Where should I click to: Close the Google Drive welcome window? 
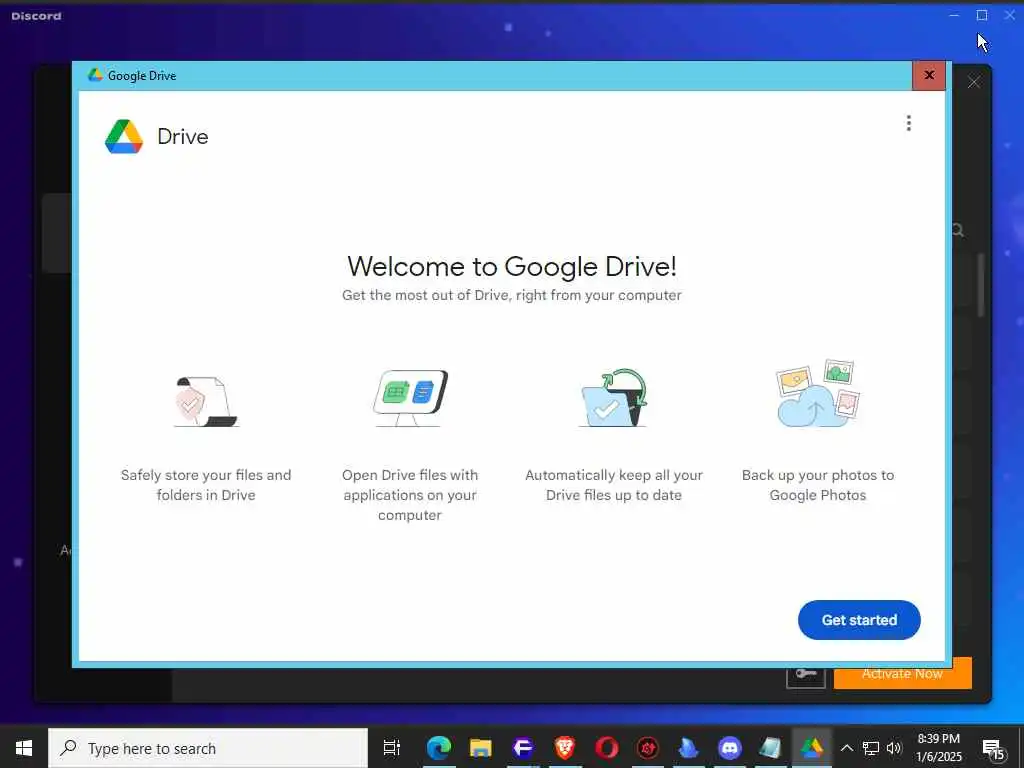(929, 75)
